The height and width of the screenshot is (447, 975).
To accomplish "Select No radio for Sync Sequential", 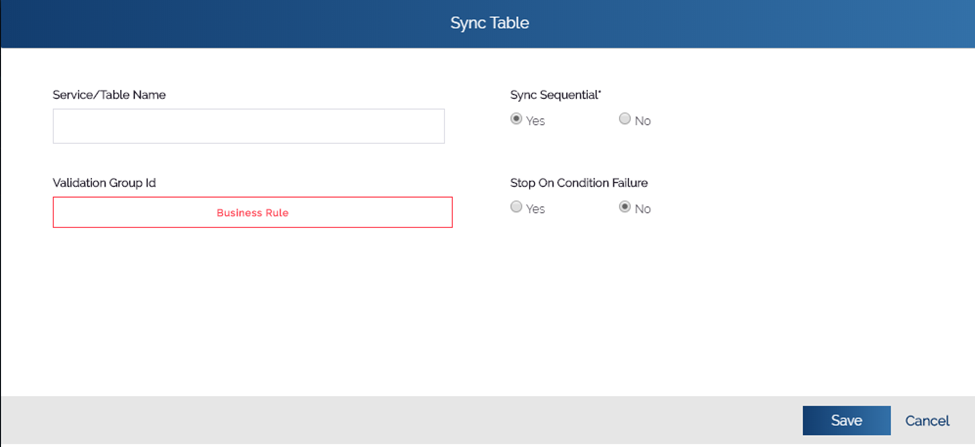I will click(624, 119).
